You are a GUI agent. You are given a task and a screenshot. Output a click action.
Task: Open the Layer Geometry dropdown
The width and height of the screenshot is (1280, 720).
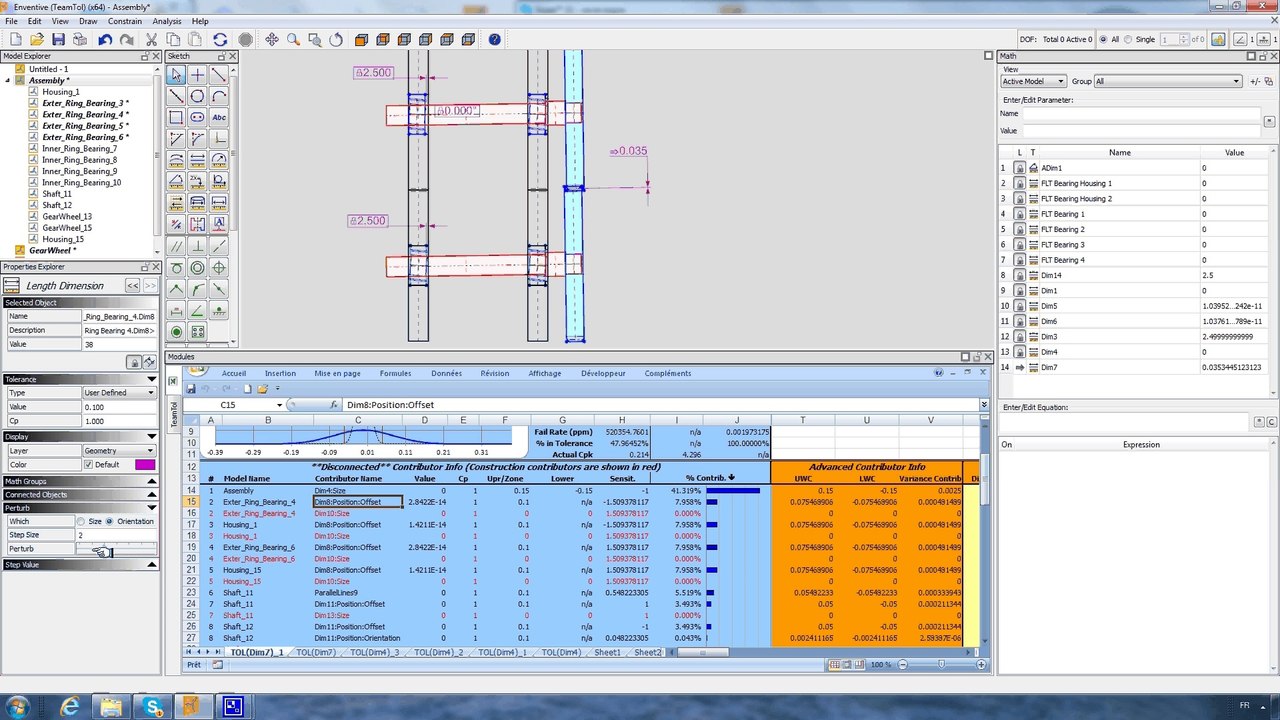(120, 451)
